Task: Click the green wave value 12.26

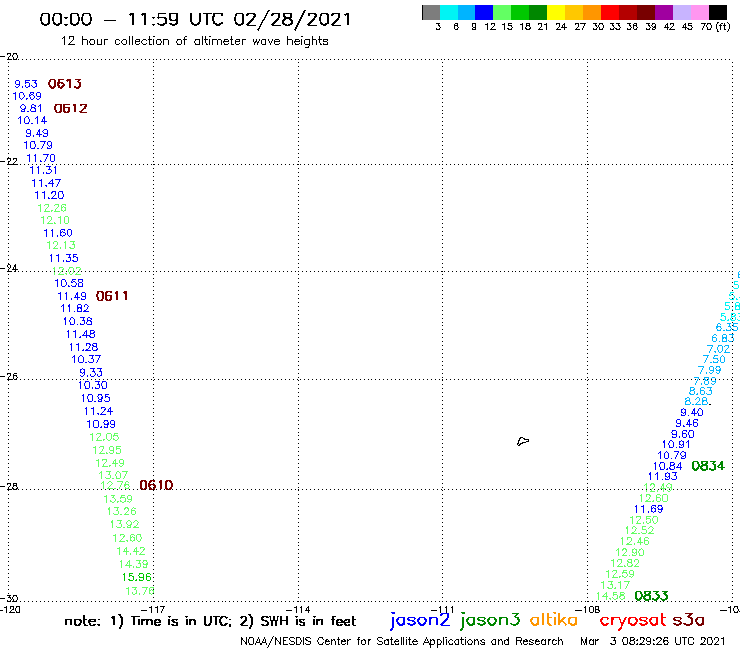Action: click(x=52, y=208)
